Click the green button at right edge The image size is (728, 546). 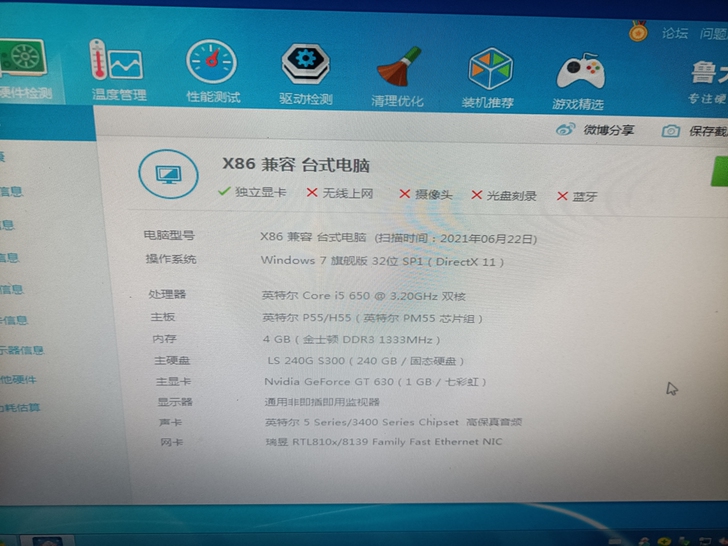[x=720, y=171]
